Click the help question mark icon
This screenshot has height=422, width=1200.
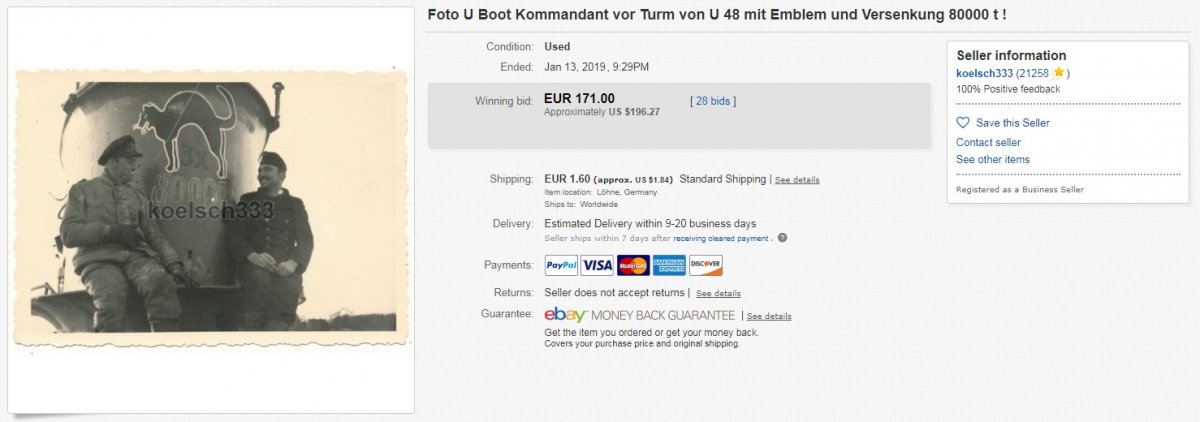pos(782,238)
